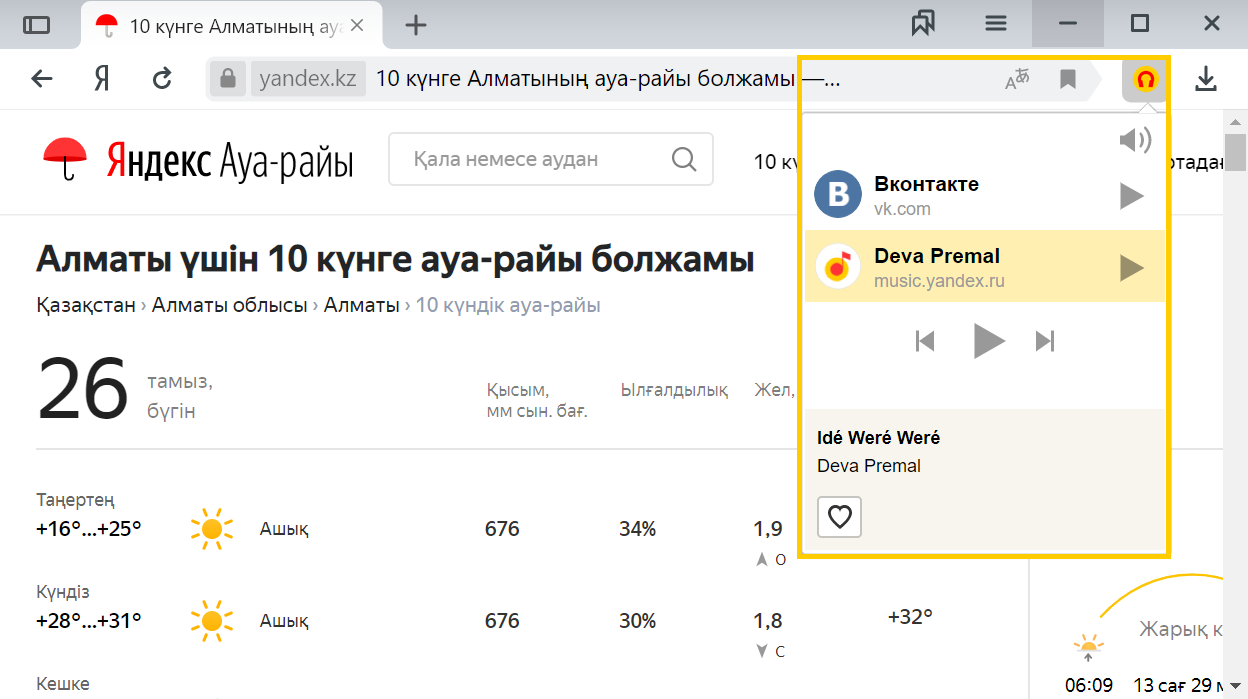1248x699 pixels.
Task: Toggle the media control headphones icon
Action: pyautogui.click(x=1146, y=79)
